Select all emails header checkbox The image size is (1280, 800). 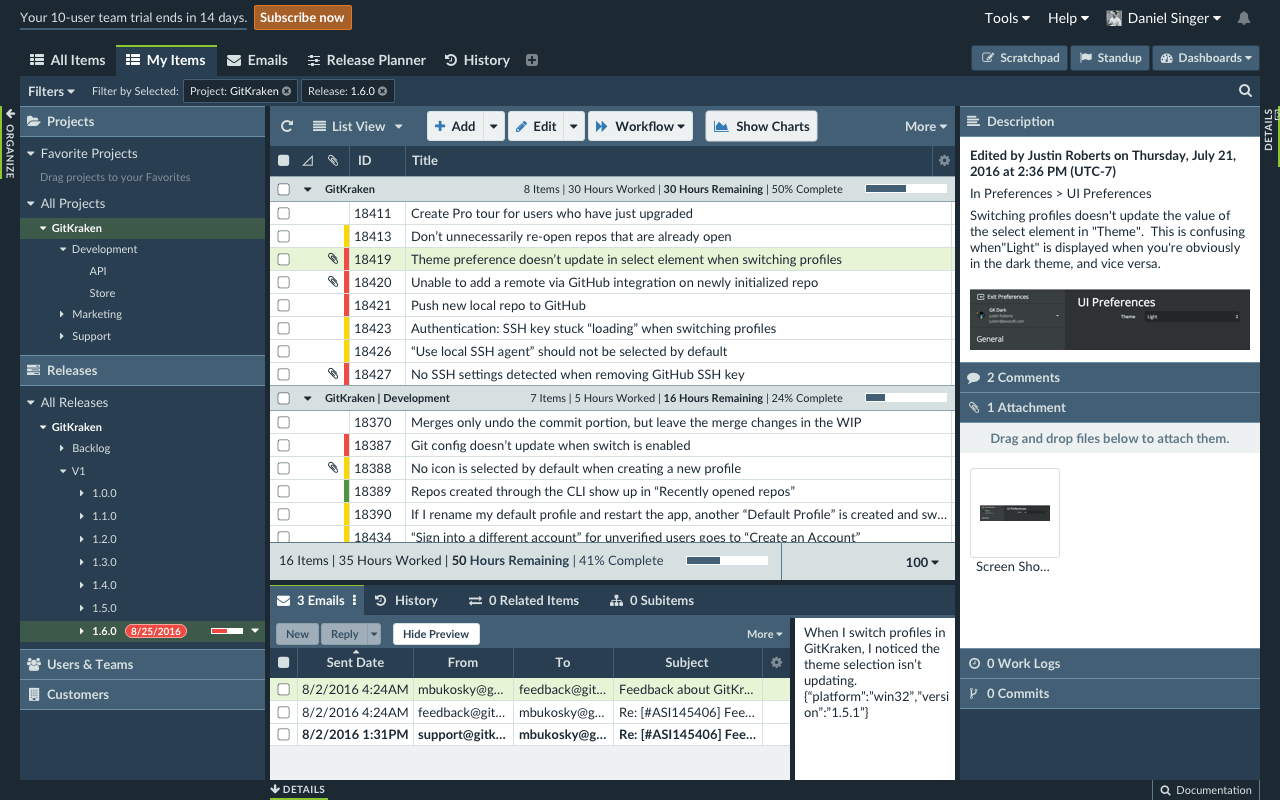284,662
